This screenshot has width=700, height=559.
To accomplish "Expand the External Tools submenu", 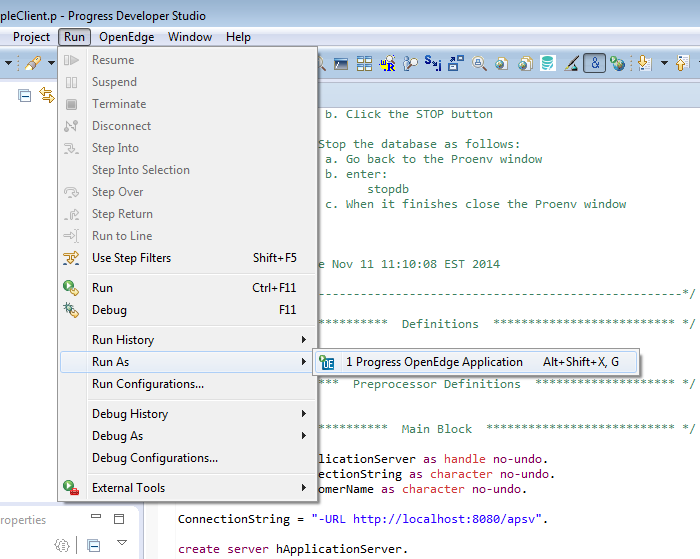I will coord(188,488).
